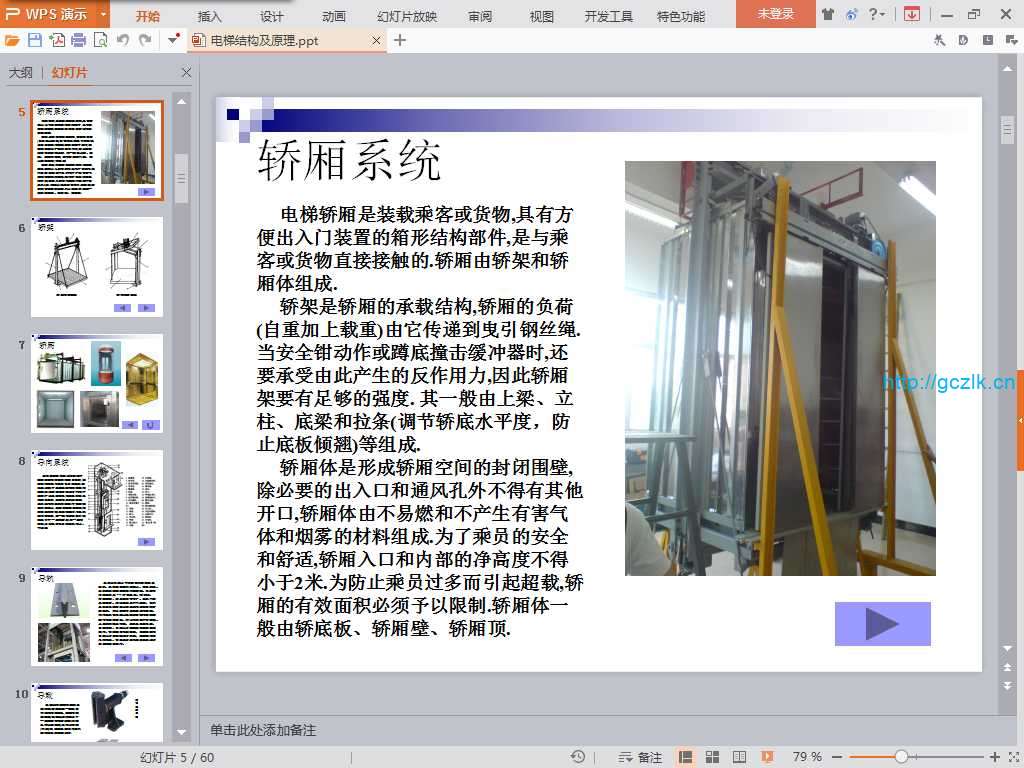The height and width of the screenshot is (768, 1024).
Task: Toggle the 备注 notes pane button
Action: click(641, 757)
